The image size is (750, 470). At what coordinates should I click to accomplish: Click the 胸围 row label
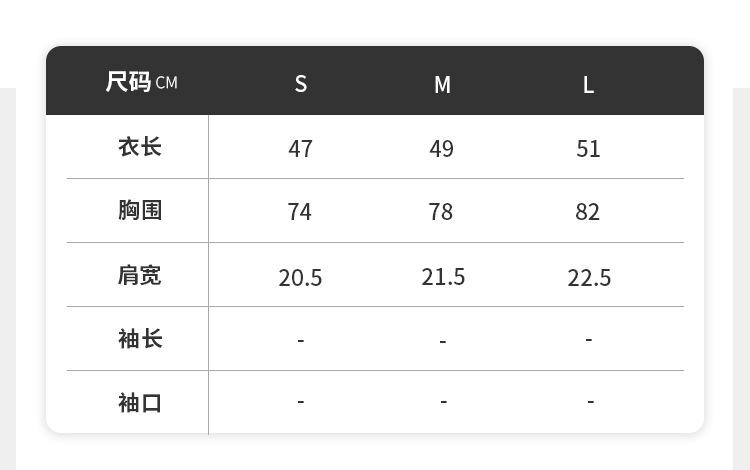click(x=140, y=210)
